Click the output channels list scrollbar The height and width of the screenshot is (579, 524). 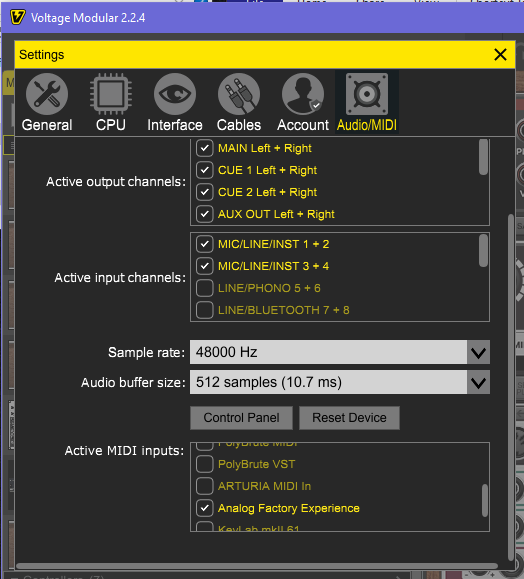[x=483, y=157]
